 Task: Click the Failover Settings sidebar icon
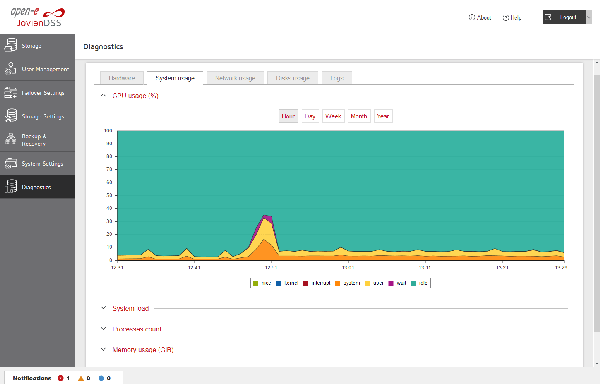[x=11, y=93]
